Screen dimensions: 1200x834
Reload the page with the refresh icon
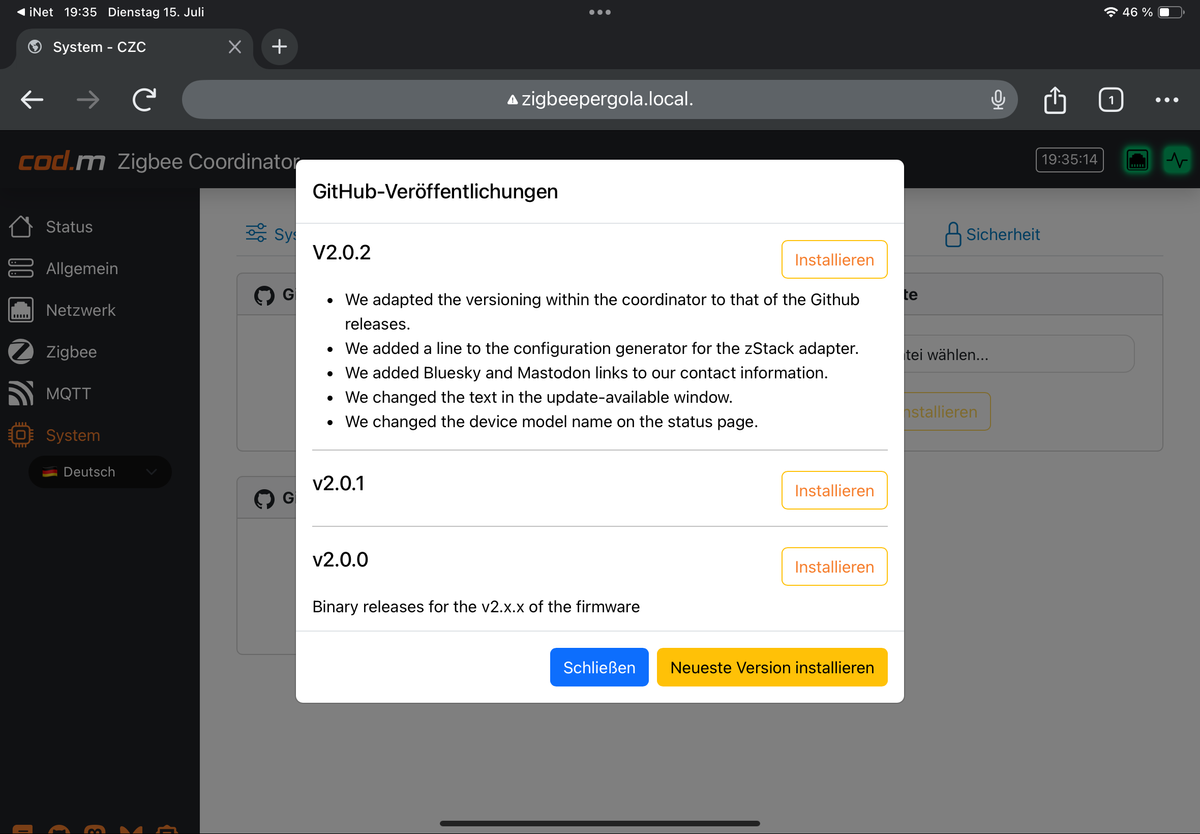click(x=144, y=99)
